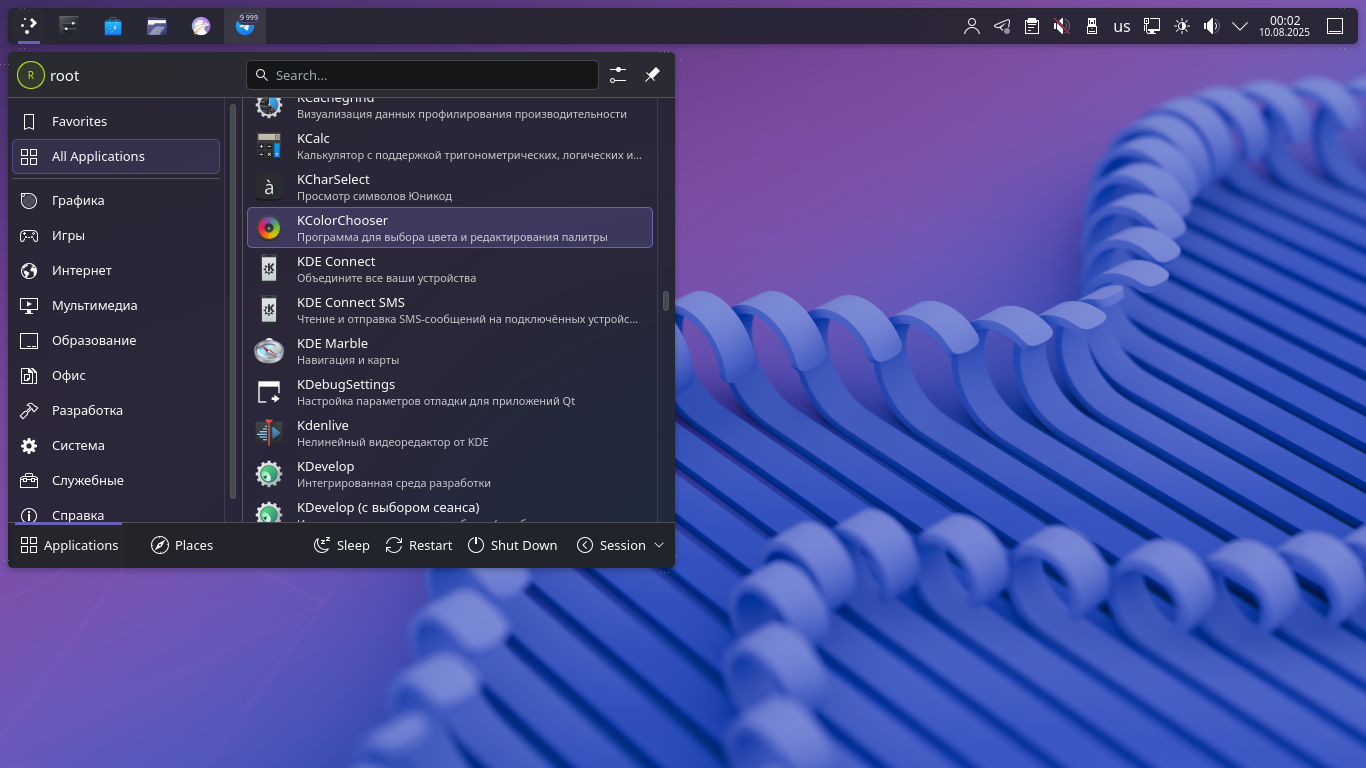
Task: Click the Telegram tray icon
Action: click(1002, 27)
